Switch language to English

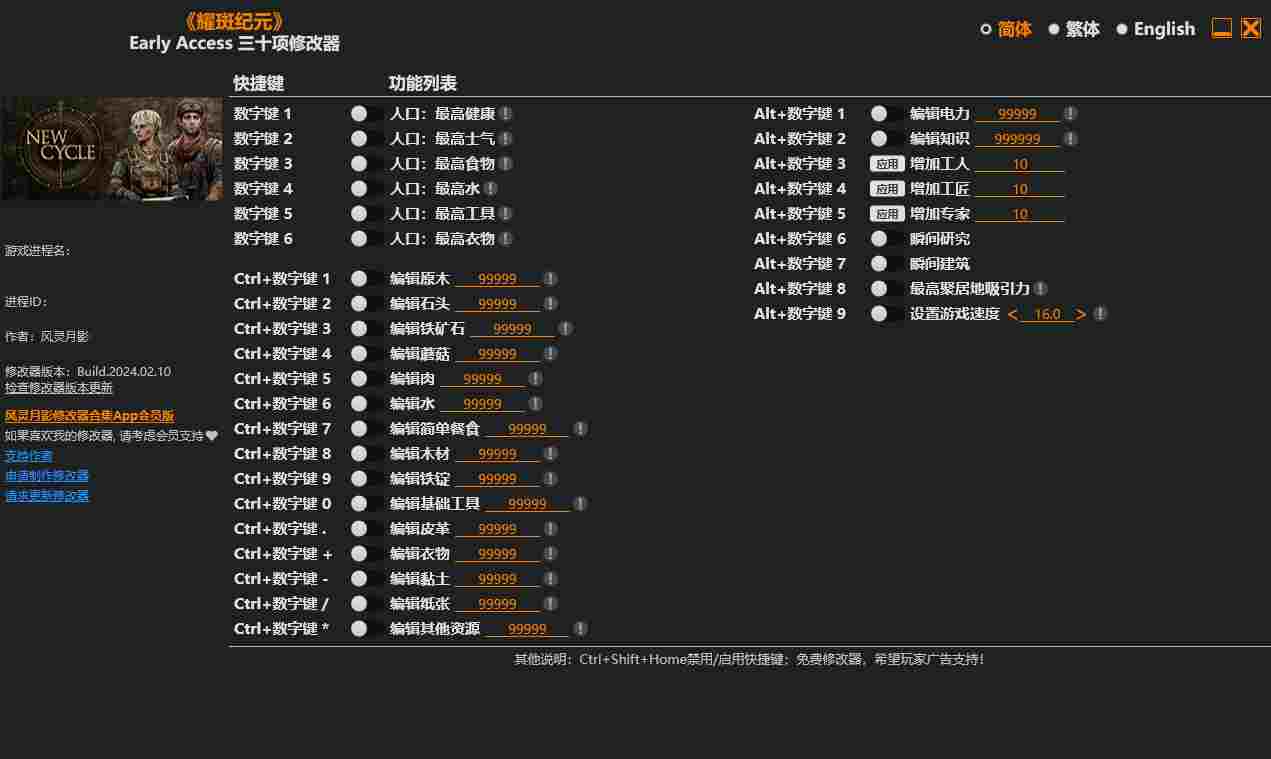pyautogui.click(x=1155, y=29)
